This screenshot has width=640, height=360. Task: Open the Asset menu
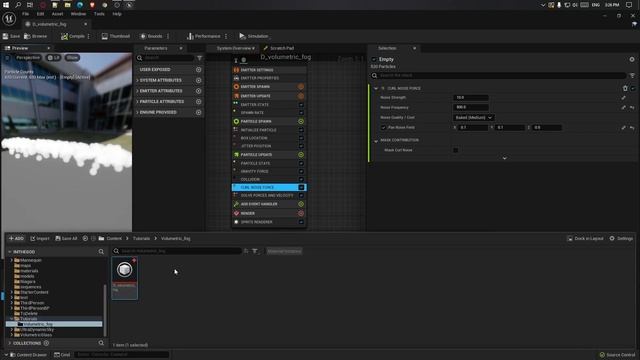[57, 14]
